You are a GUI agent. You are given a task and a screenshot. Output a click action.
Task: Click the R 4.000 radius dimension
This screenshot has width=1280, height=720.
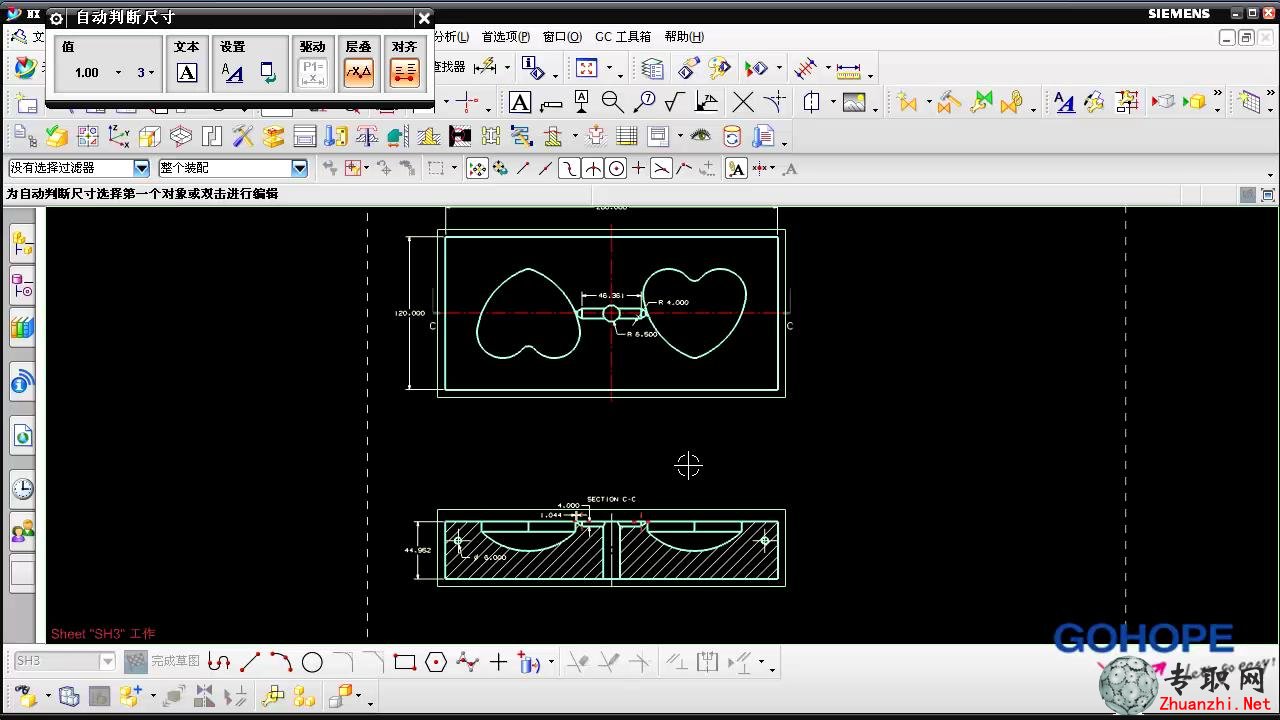coord(673,302)
